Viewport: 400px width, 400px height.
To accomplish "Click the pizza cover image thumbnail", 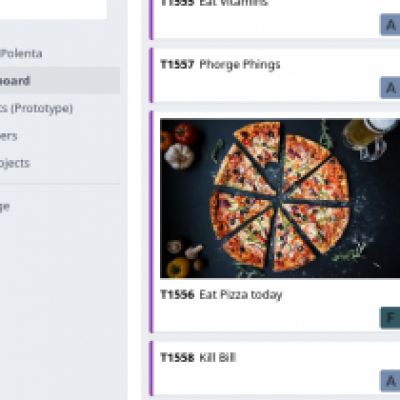I will 280,198.
